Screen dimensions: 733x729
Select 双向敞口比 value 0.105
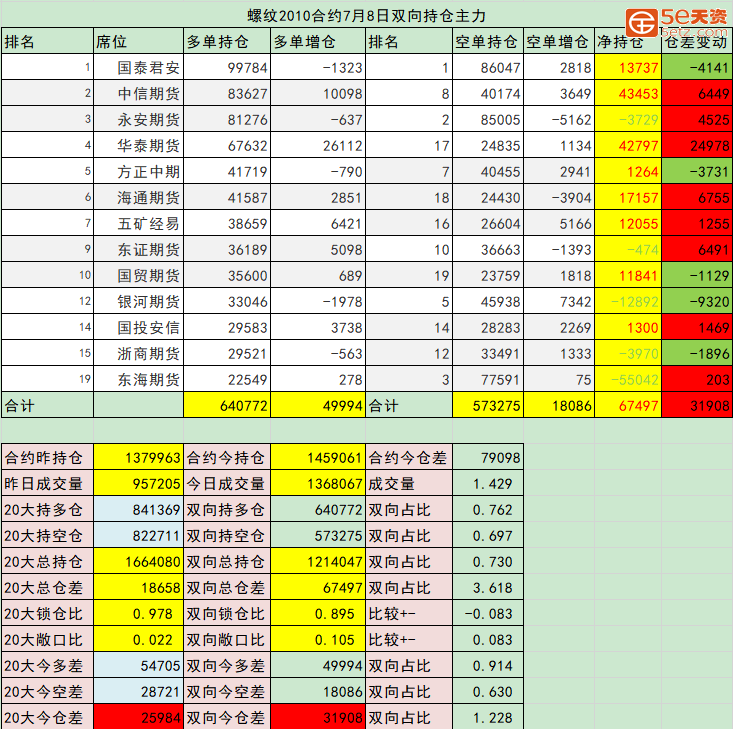318,640
